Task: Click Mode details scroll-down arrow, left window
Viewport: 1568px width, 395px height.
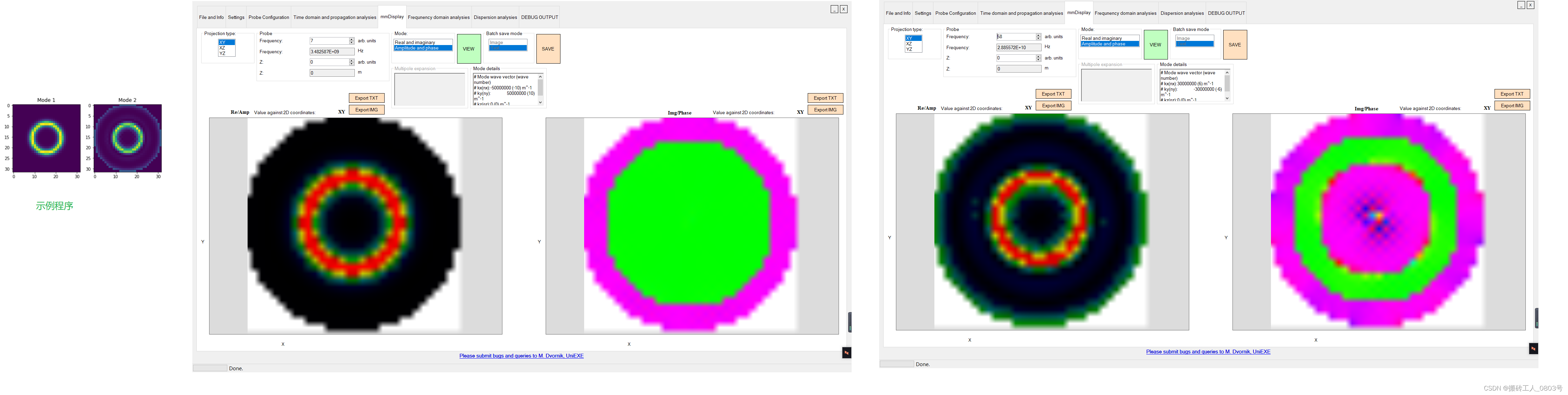Action: (x=540, y=102)
